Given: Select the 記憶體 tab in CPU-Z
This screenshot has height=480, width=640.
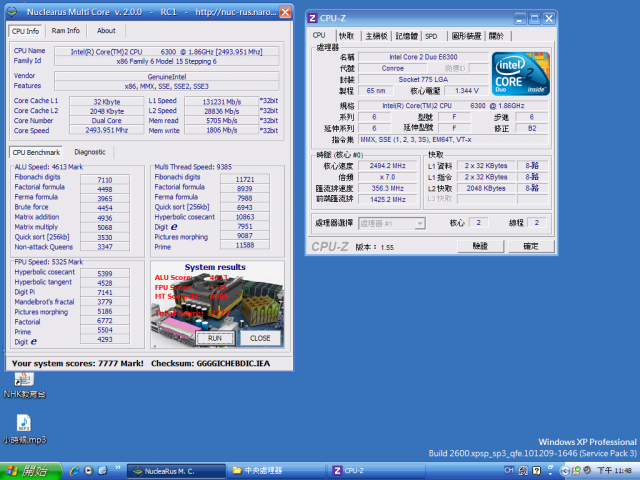Looking at the screenshot, I should pos(407,36).
